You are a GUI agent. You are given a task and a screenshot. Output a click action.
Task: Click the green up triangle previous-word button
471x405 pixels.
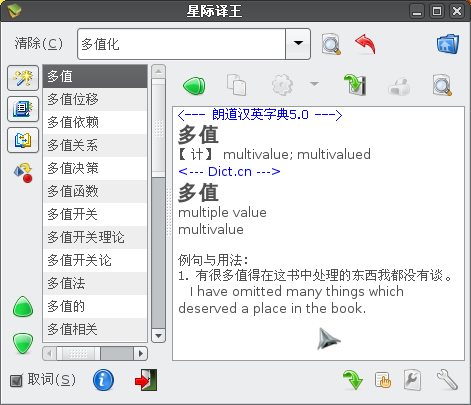[x=23, y=307]
